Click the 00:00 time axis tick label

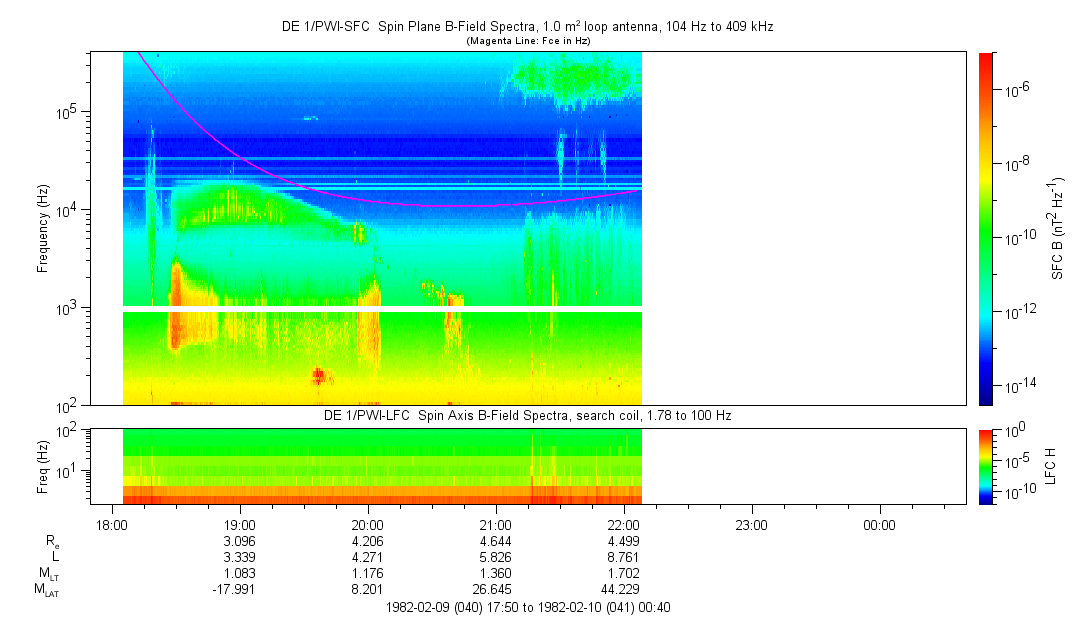point(879,524)
